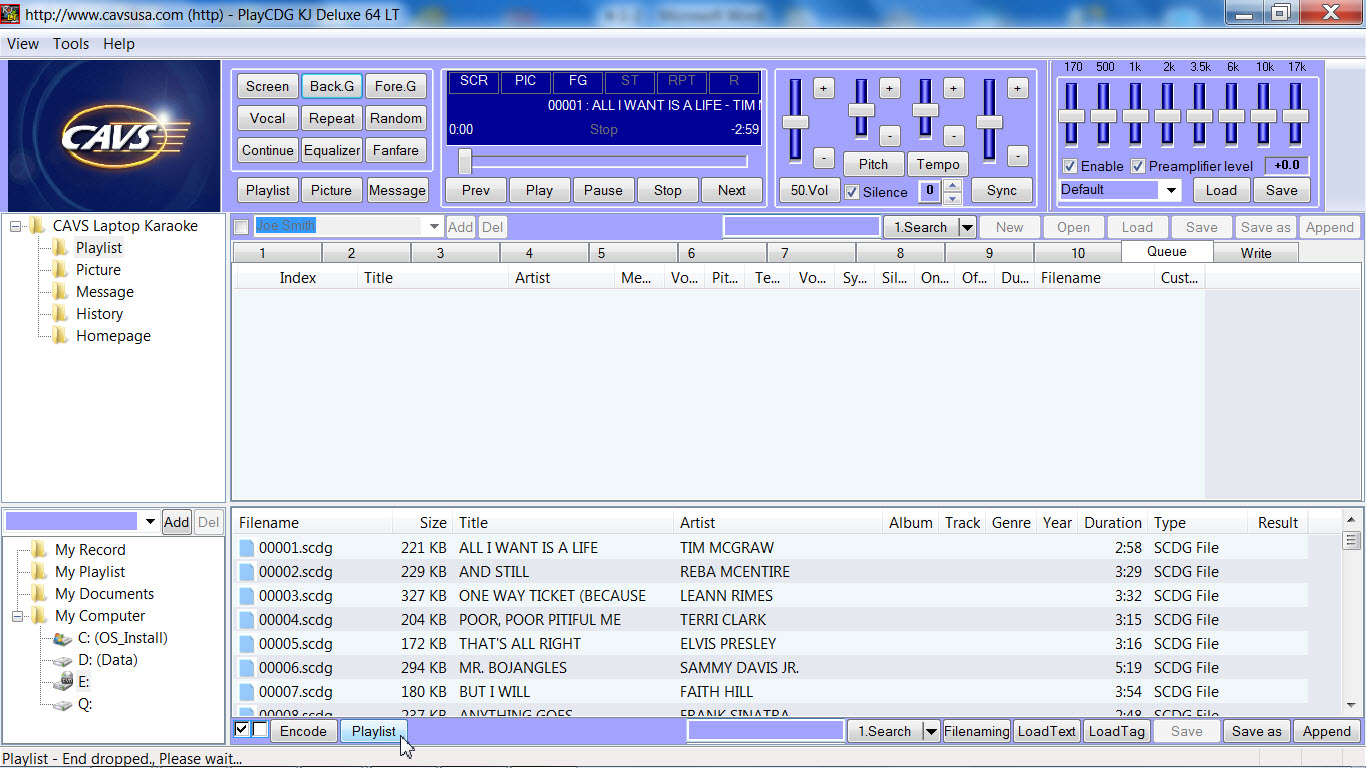Open the Help menu
The image size is (1366, 768).
pyautogui.click(x=119, y=44)
